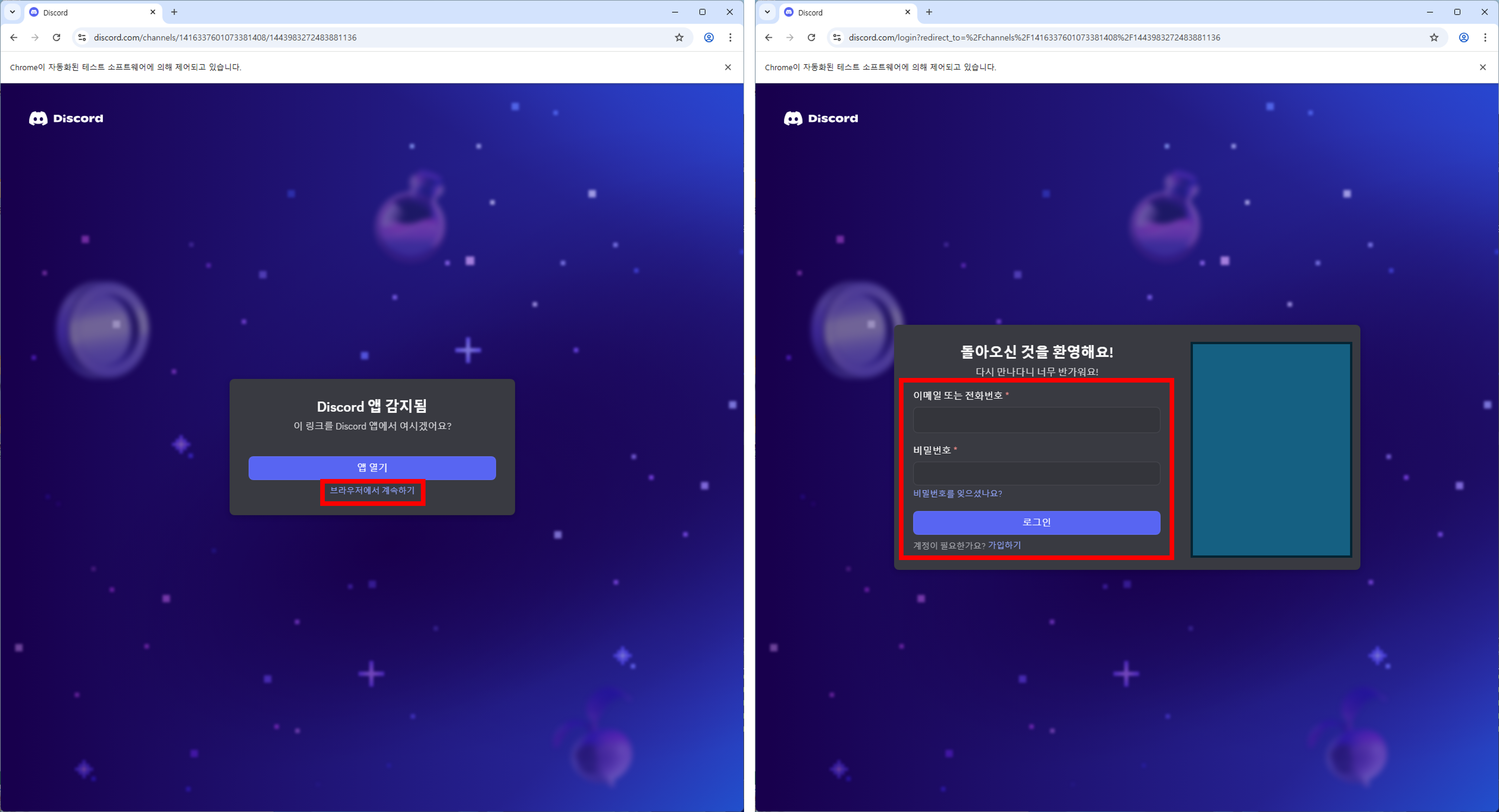Screen dimensions: 1499x812
Task: Select the Discord tab in right window
Action: [x=838, y=12]
